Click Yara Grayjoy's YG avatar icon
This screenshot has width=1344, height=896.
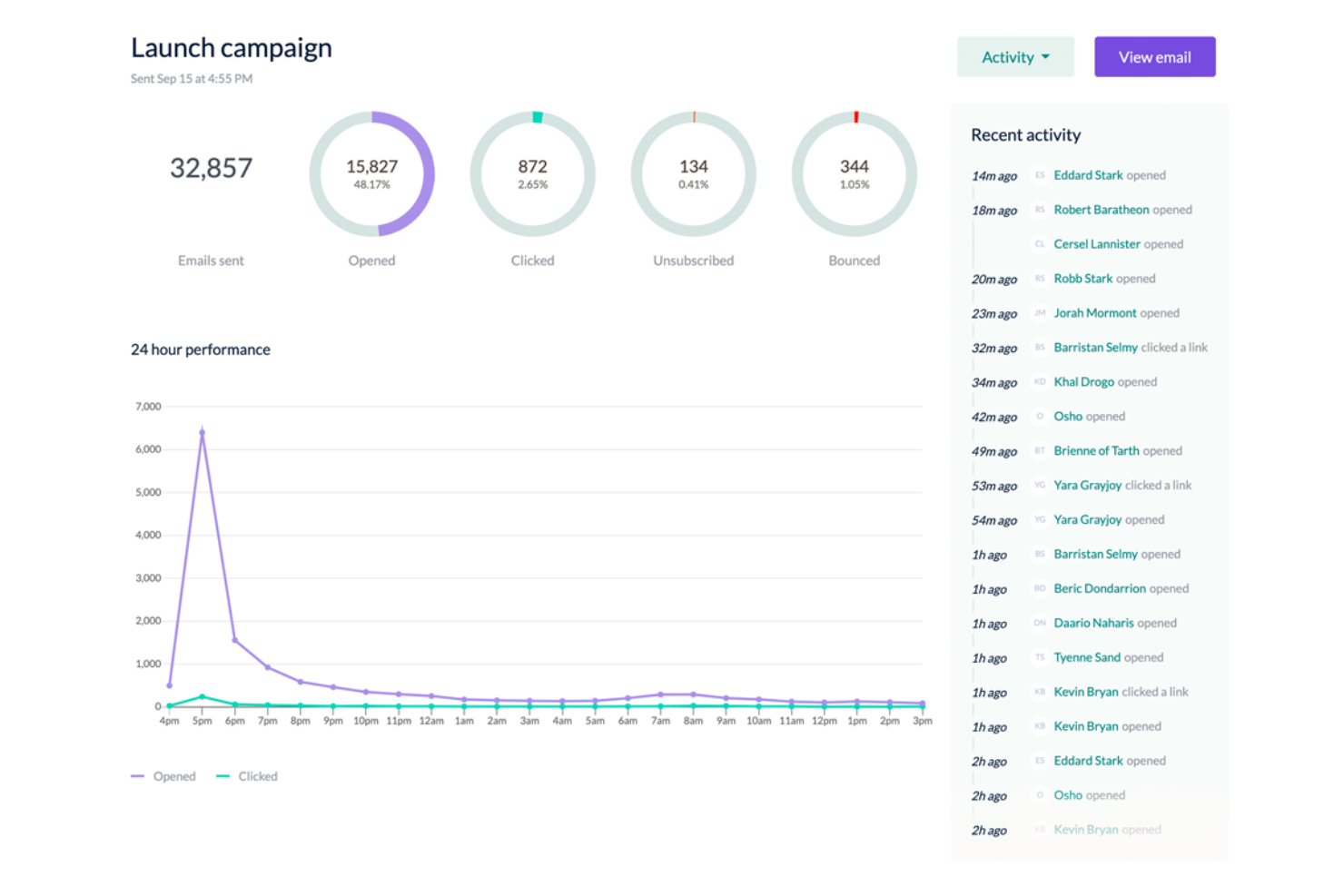(x=1039, y=485)
